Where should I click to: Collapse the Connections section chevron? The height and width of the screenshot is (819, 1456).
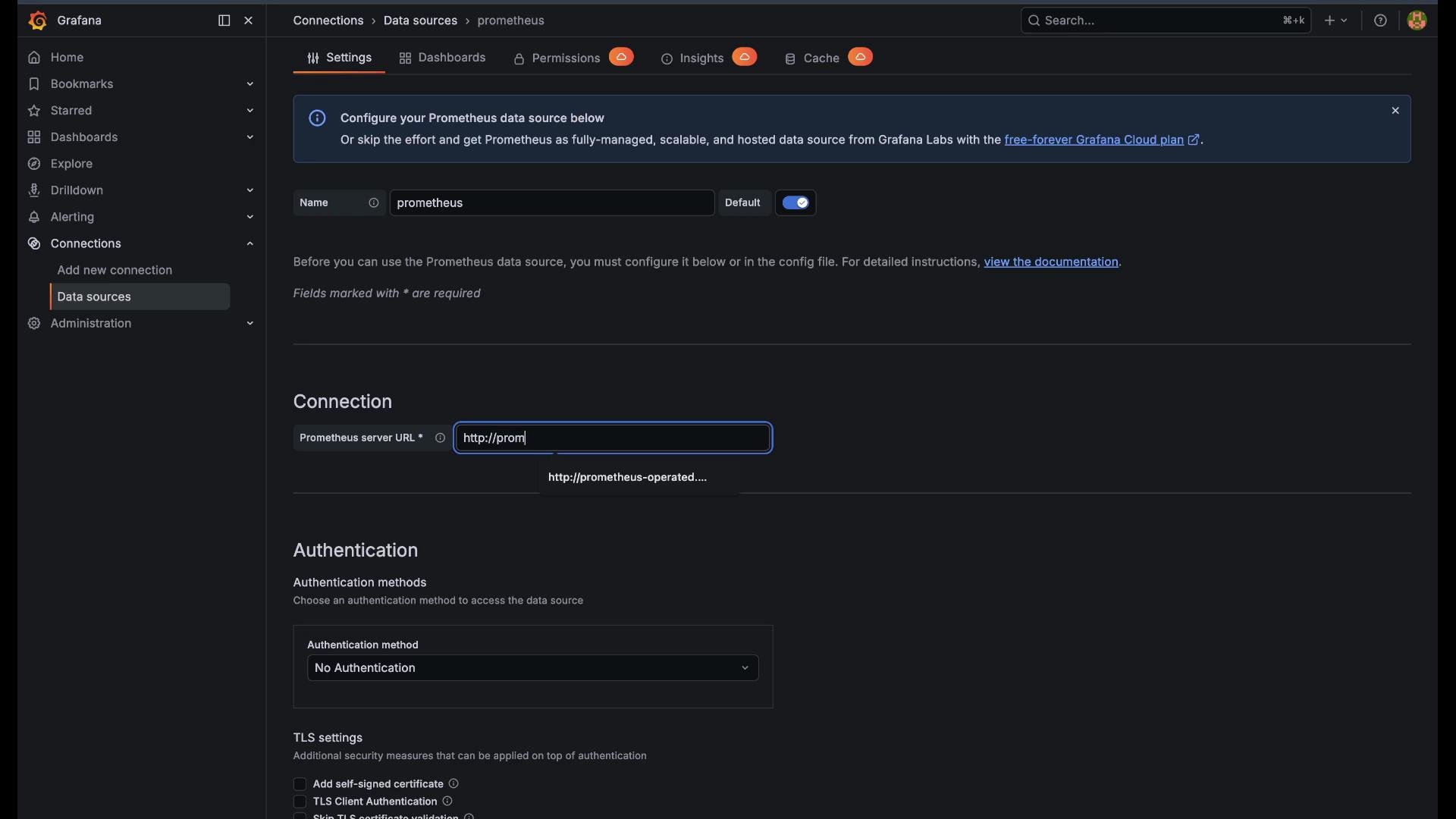[250, 243]
